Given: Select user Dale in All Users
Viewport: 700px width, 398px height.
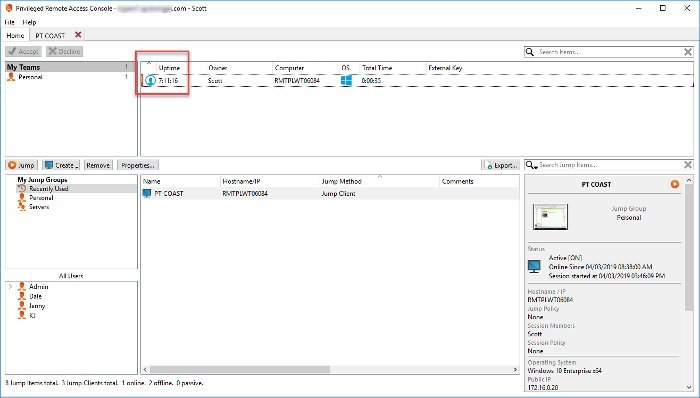Looking at the screenshot, I should 35,296.
